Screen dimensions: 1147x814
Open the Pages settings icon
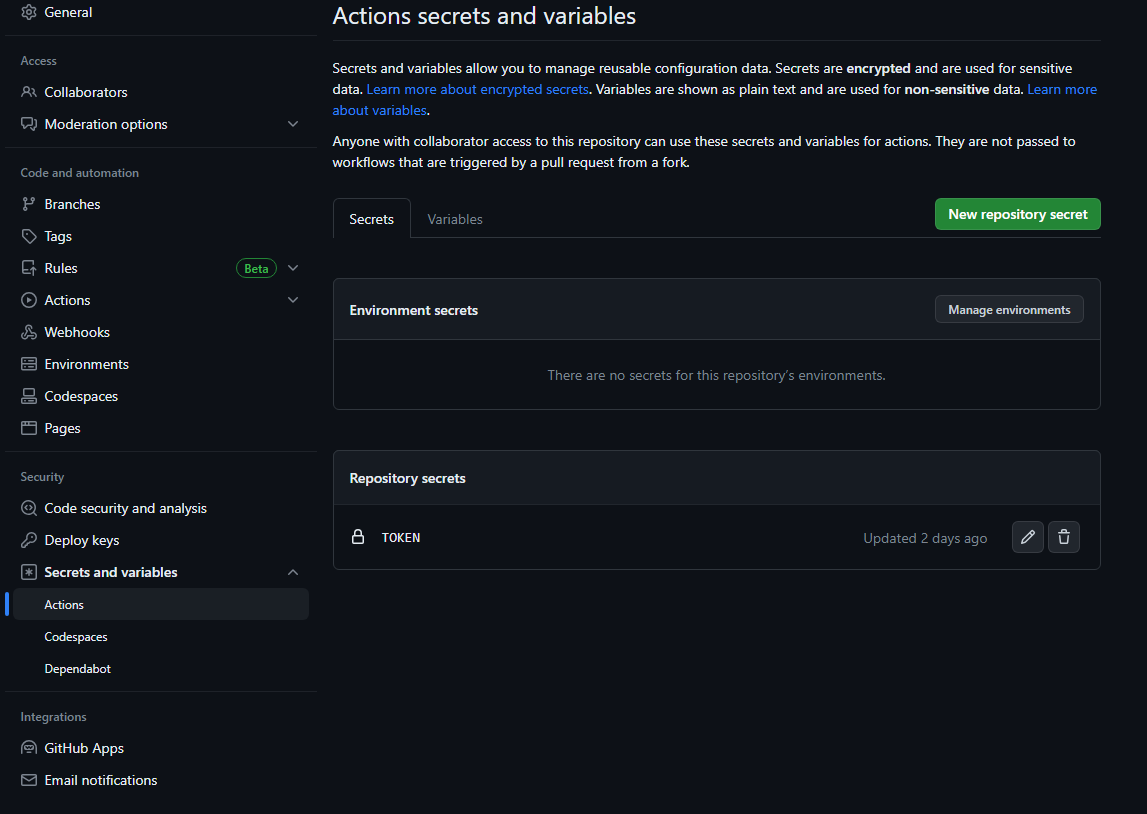click(24, 427)
